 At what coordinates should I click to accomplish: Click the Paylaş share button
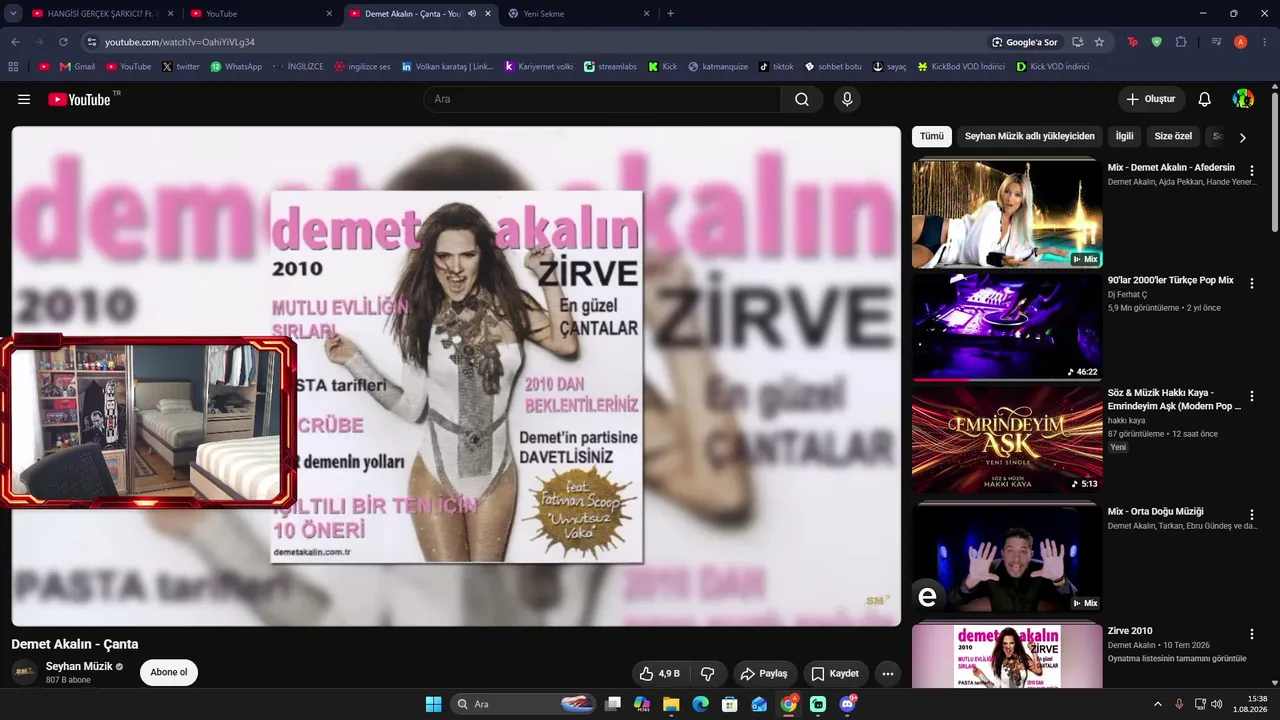coord(764,674)
